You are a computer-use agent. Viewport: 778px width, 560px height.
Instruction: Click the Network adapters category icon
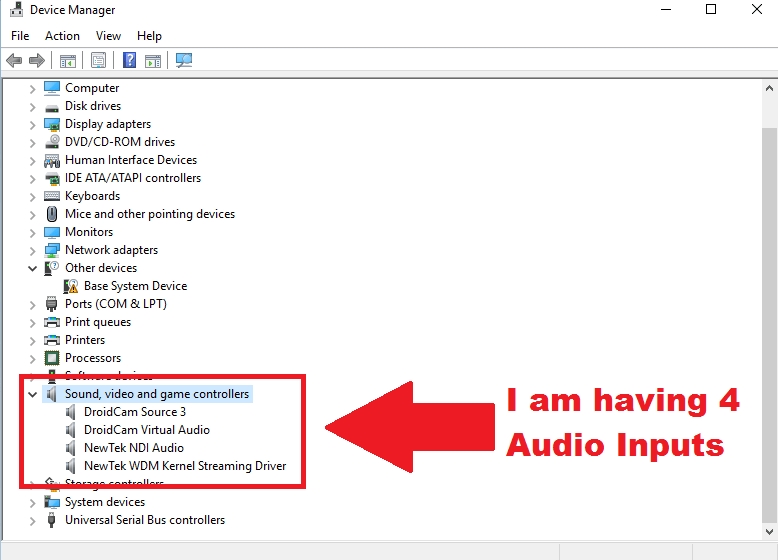point(52,250)
